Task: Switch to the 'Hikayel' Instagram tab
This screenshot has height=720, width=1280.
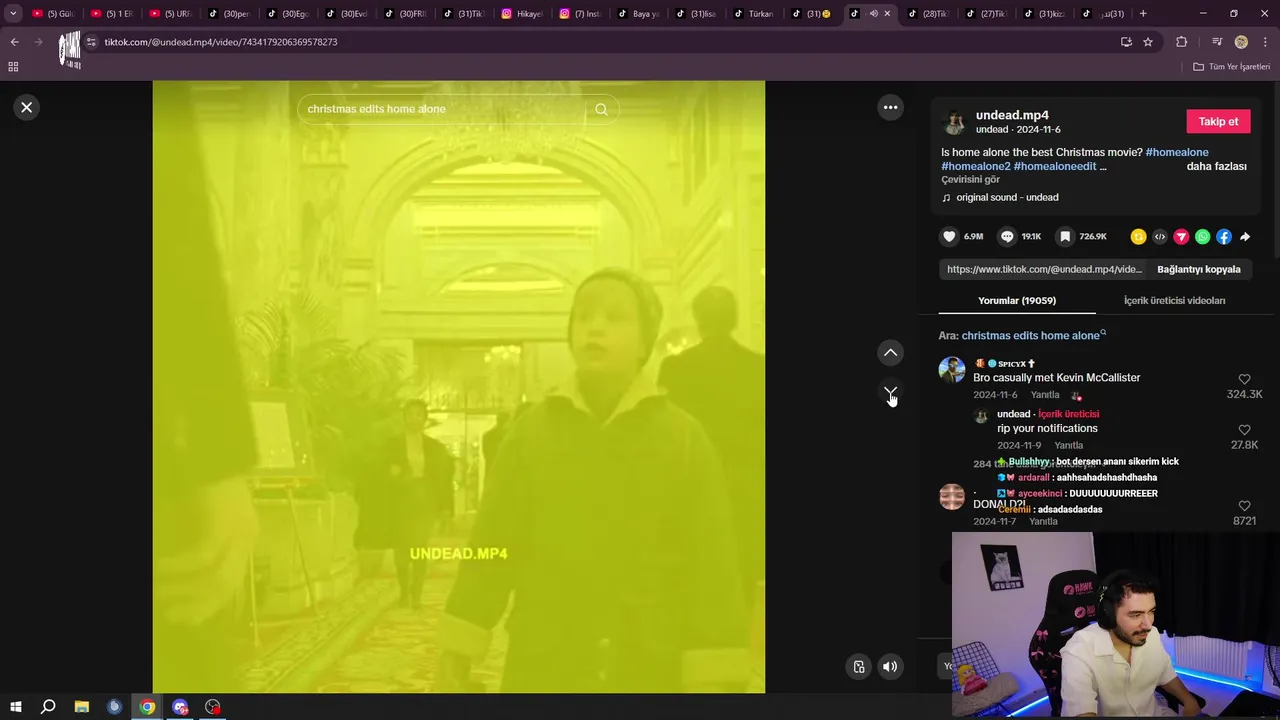Action: coord(521,13)
